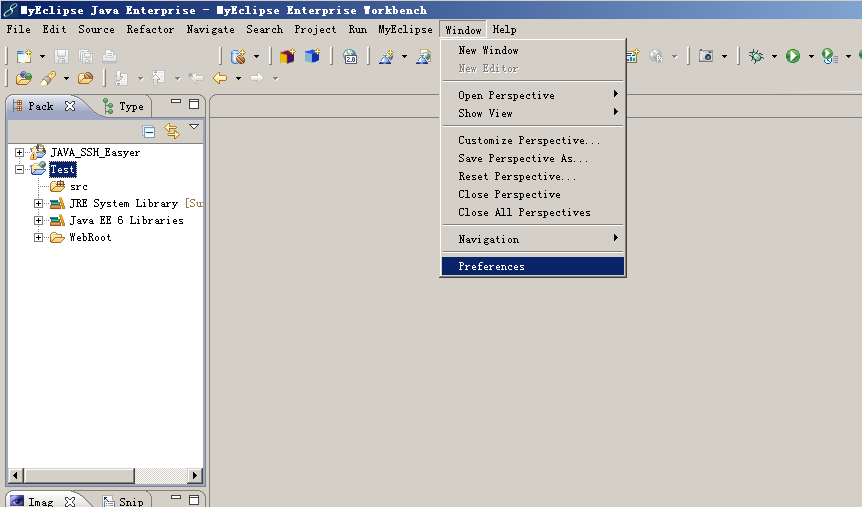
Task: Select Customize Perspective... menu entry
Action: [x=533, y=140]
